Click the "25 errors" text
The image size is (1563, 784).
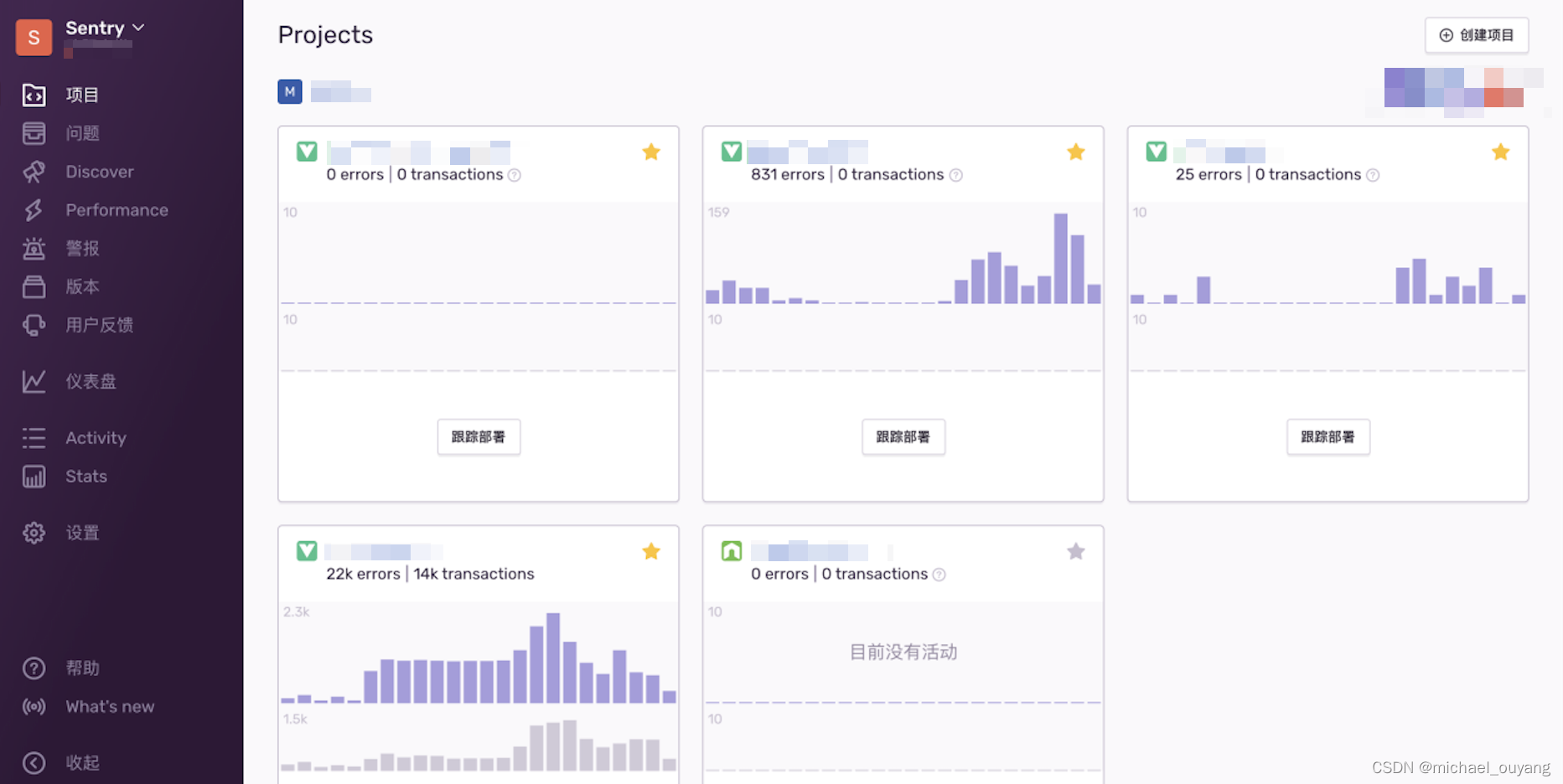pyautogui.click(x=1208, y=174)
